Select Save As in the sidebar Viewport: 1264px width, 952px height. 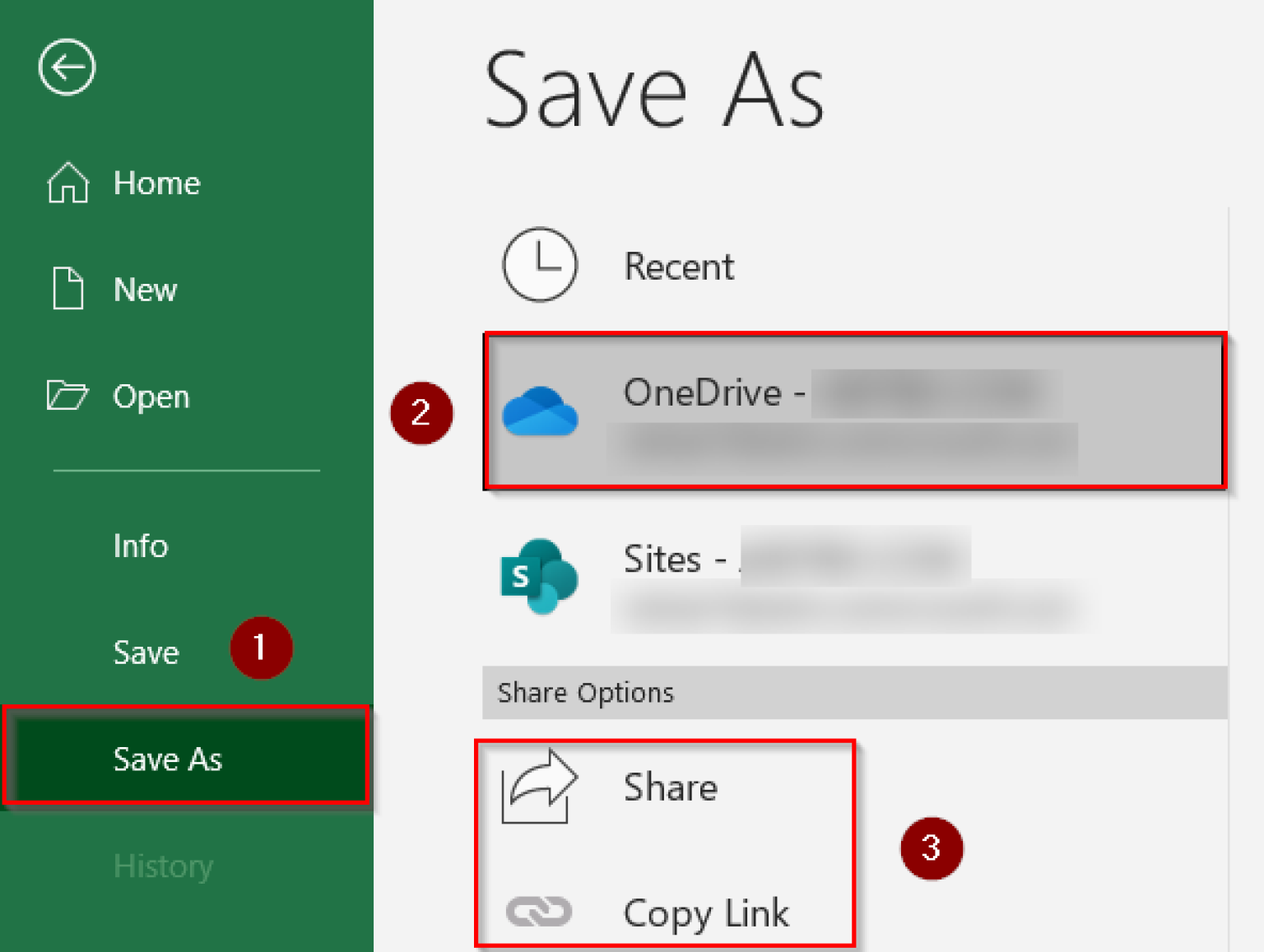tap(168, 759)
